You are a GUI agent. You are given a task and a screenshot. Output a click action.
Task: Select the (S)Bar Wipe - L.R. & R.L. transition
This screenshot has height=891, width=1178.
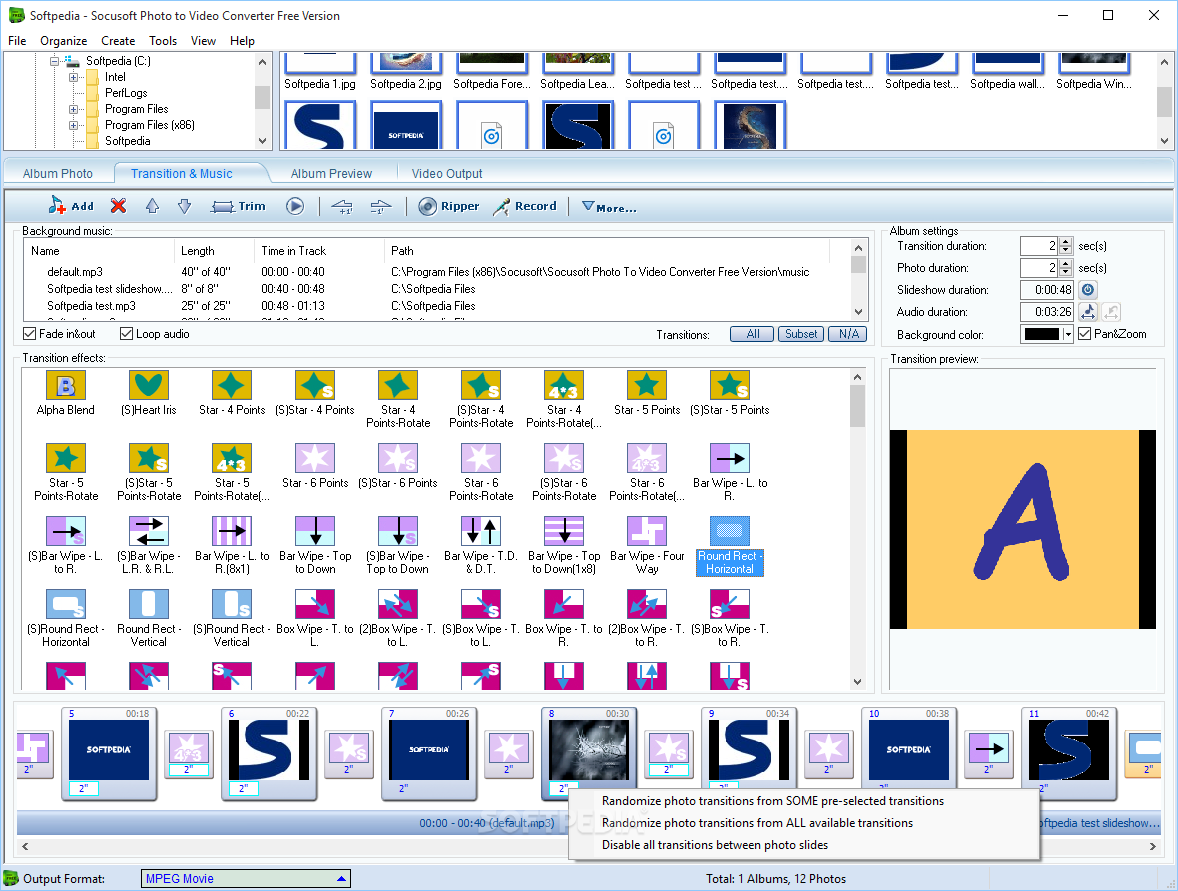(x=148, y=545)
